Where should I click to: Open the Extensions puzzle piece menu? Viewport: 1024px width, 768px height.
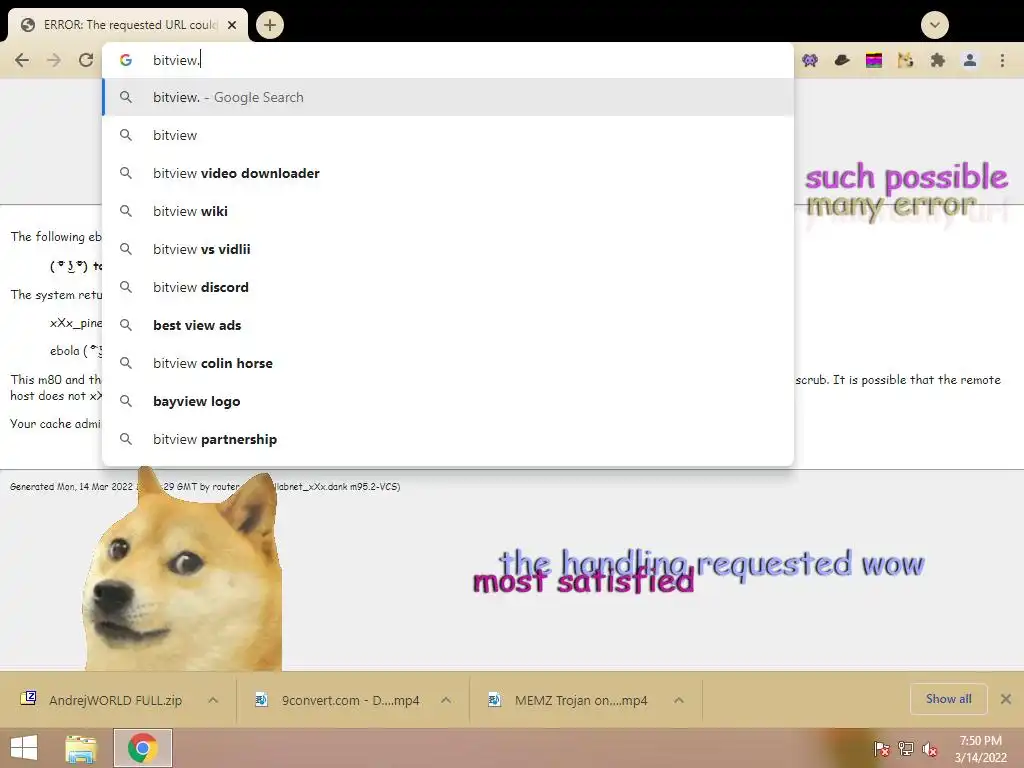pyautogui.click(x=938, y=61)
